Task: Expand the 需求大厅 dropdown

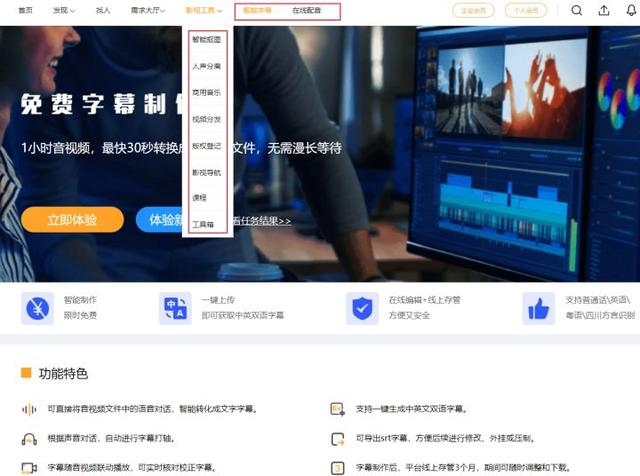Action: tap(148, 10)
